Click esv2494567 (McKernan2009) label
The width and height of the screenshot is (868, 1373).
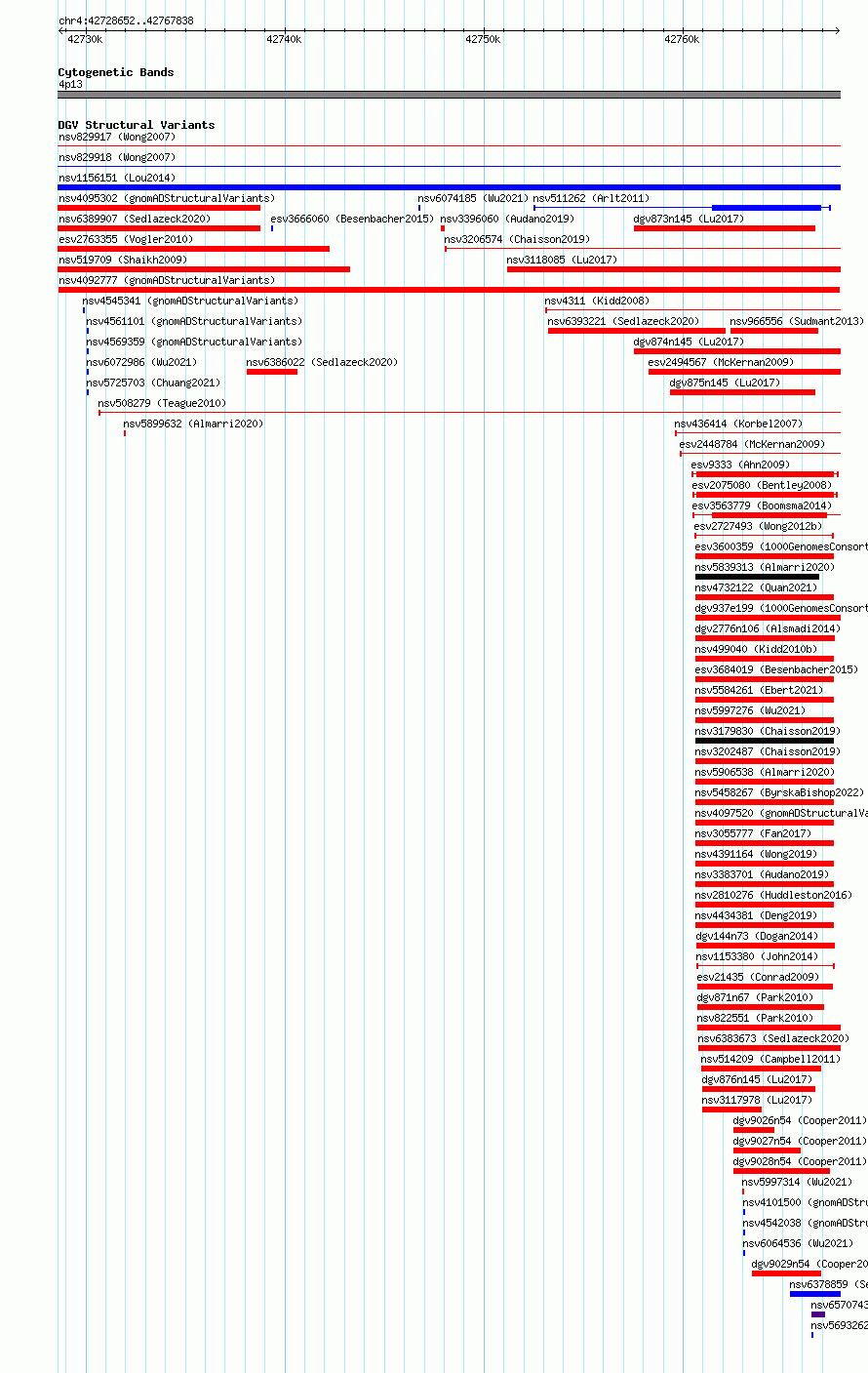point(721,362)
